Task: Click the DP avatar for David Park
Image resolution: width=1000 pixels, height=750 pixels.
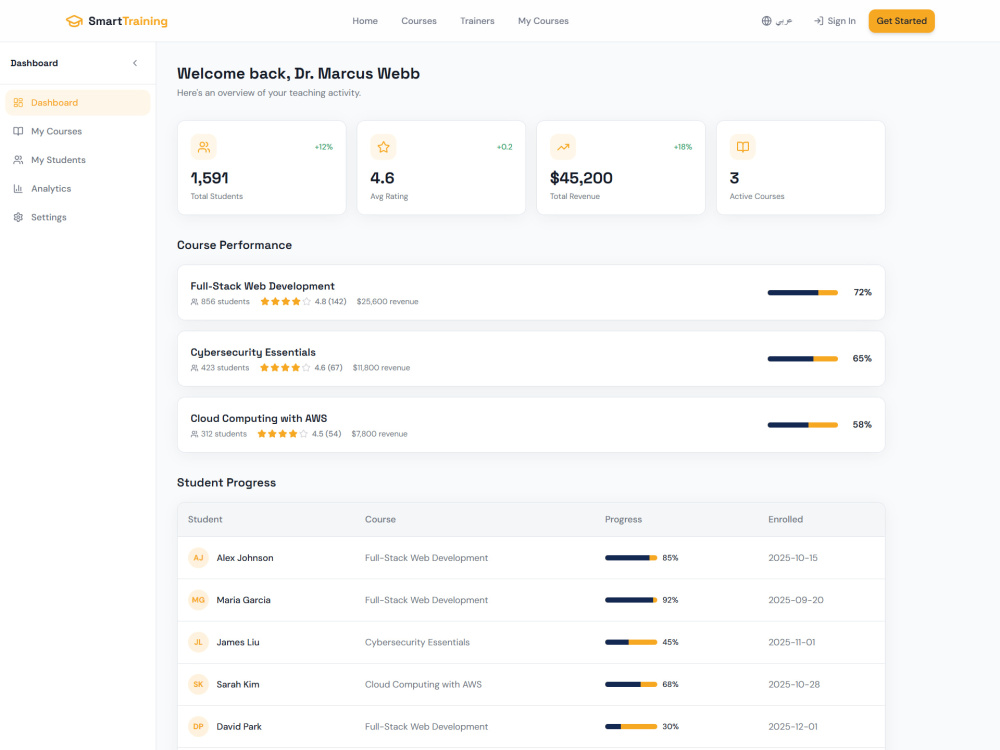Action: 198,726
